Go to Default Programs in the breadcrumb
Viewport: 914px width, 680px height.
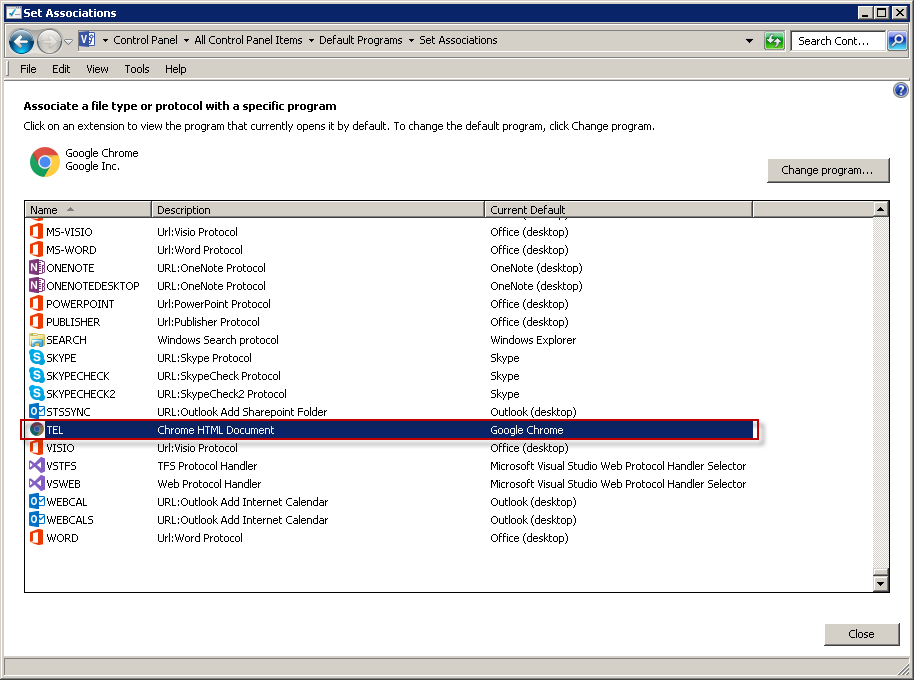(x=361, y=40)
